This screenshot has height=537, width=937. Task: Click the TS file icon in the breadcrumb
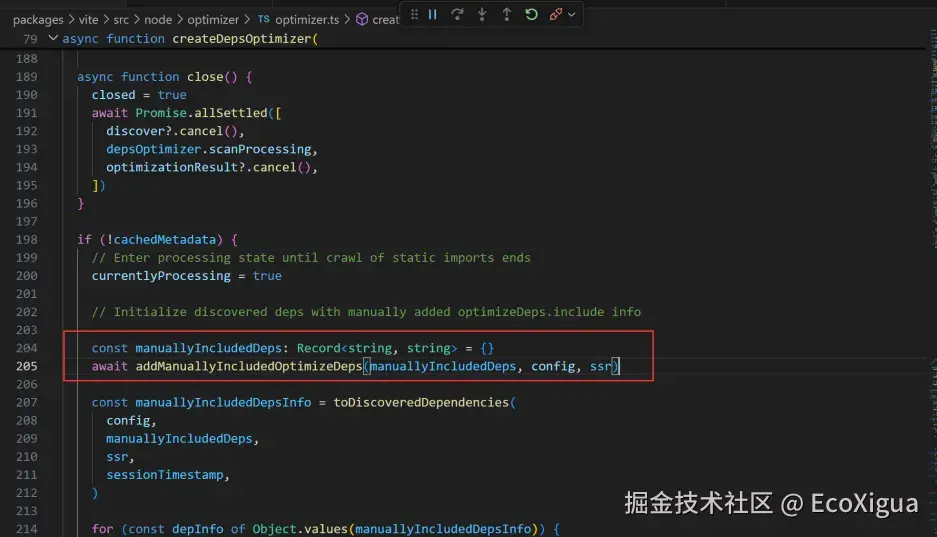pyautogui.click(x=264, y=19)
